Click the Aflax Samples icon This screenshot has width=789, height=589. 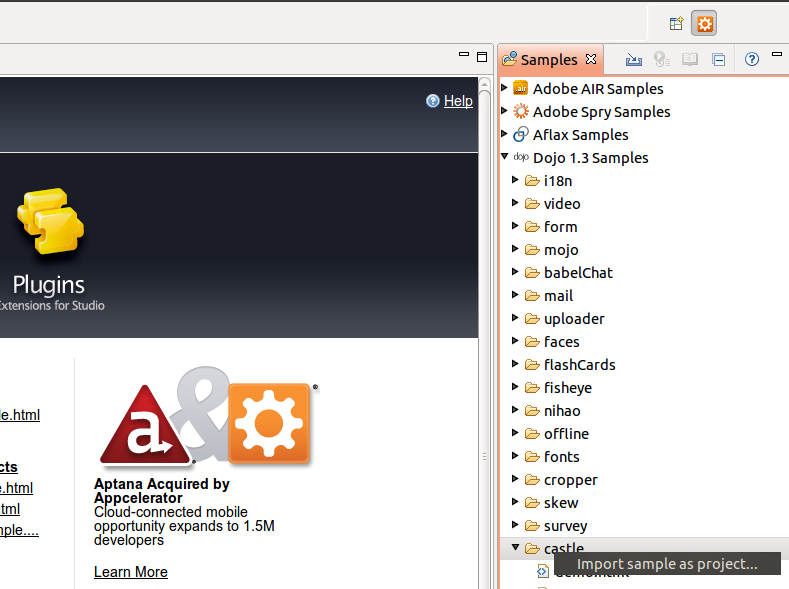pos(521,134)
